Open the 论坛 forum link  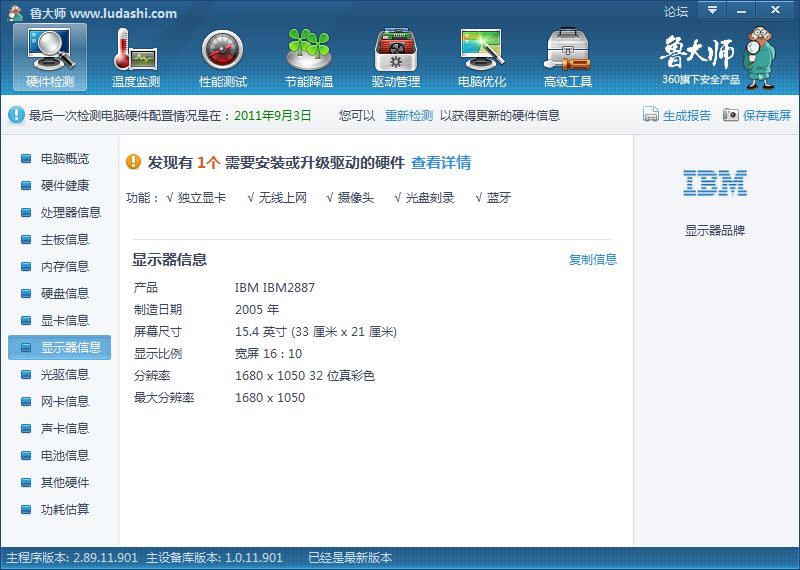[676, 11]
